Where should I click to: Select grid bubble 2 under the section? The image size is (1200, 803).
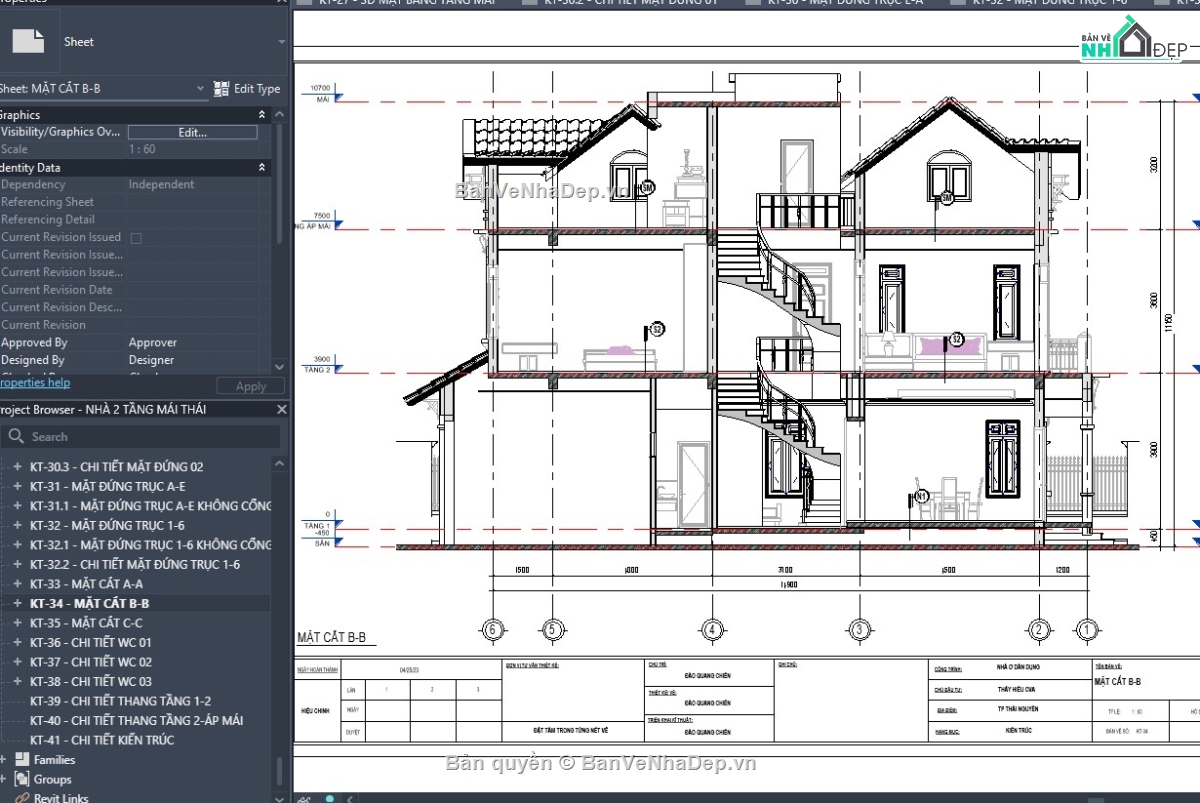[x=1040, y=630]
